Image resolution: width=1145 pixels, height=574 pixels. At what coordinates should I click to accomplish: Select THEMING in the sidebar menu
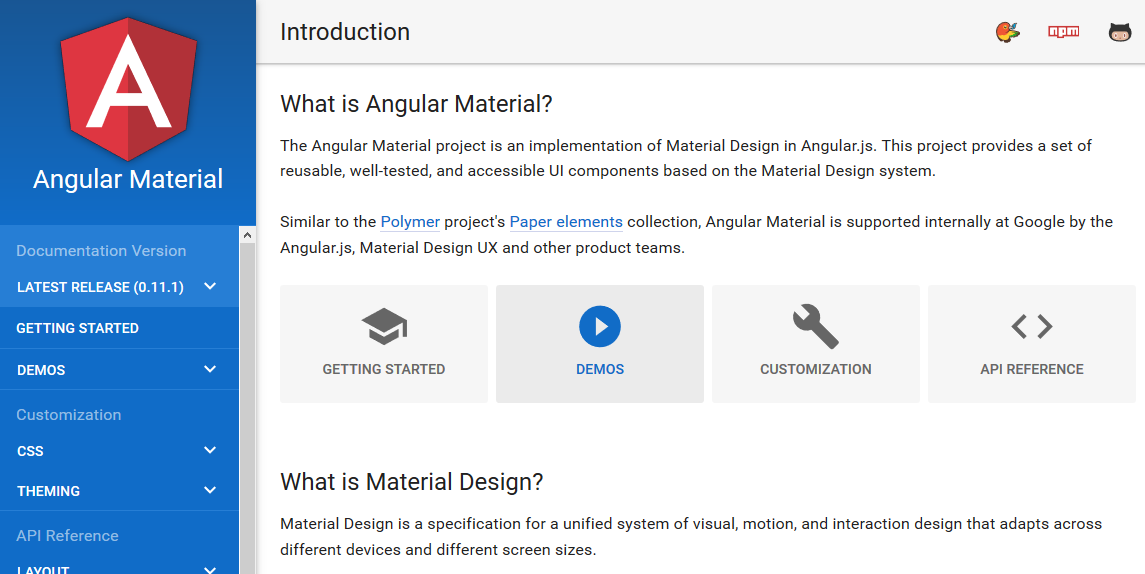(48, 491)
